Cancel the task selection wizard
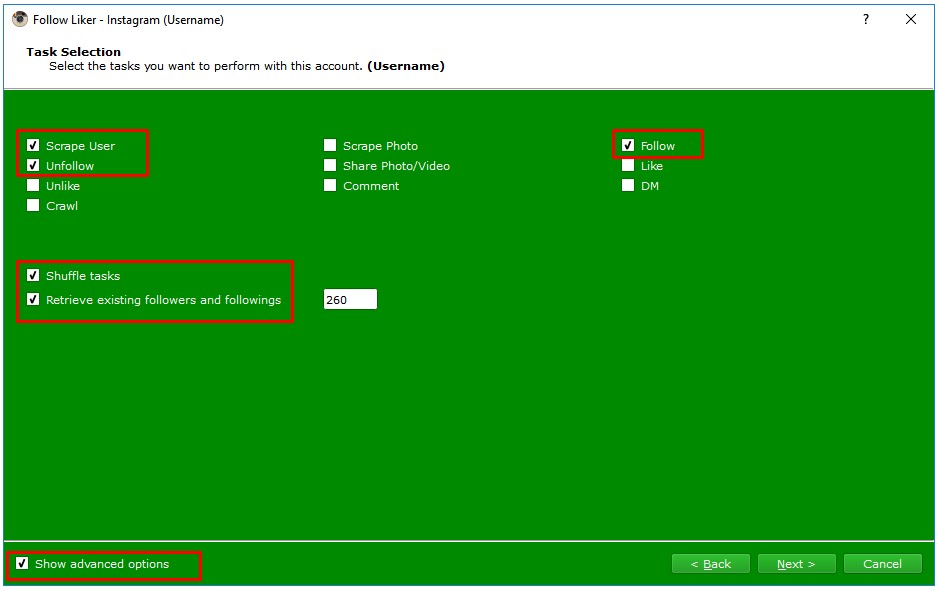 coord(883,564)
